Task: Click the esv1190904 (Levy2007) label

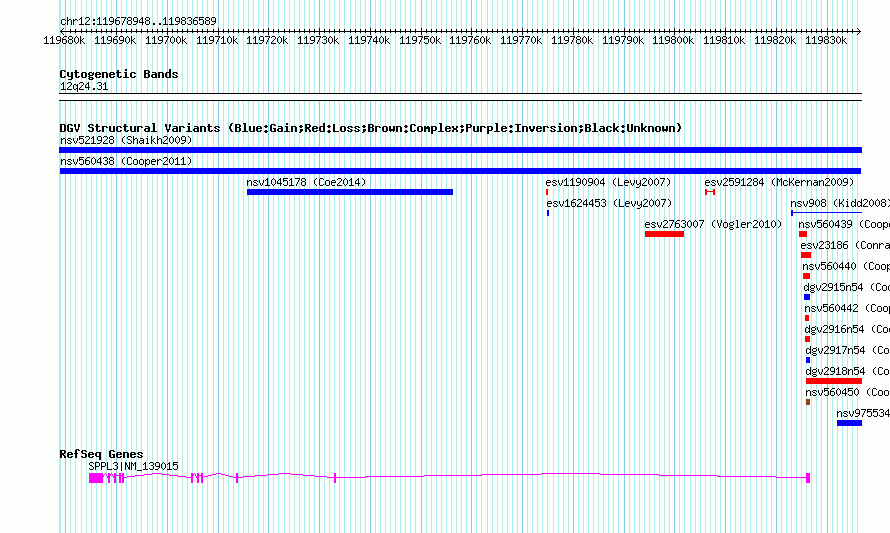Action: click(608, 182)
